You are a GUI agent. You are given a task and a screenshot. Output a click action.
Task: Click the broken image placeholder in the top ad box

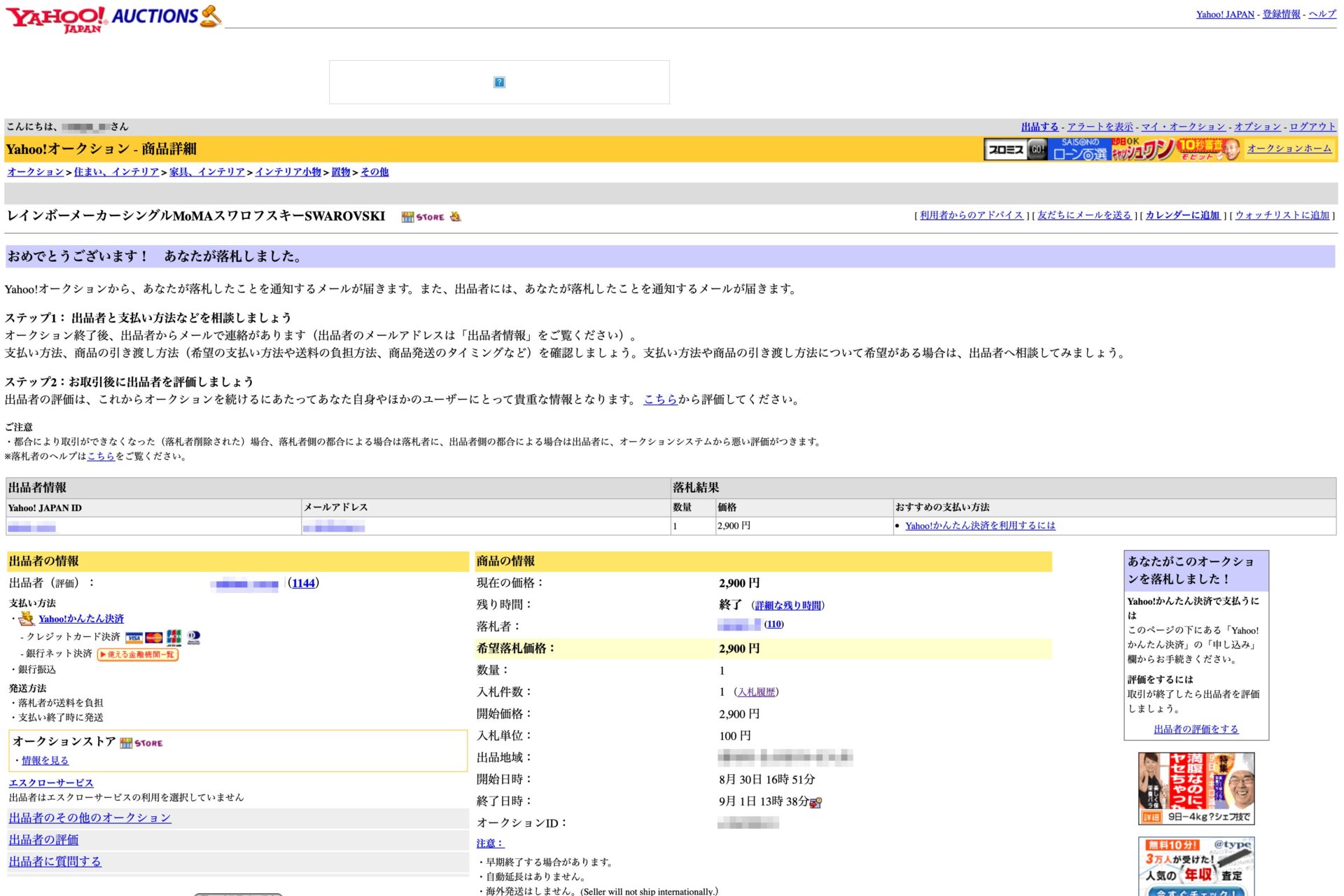tap(499, 82)
